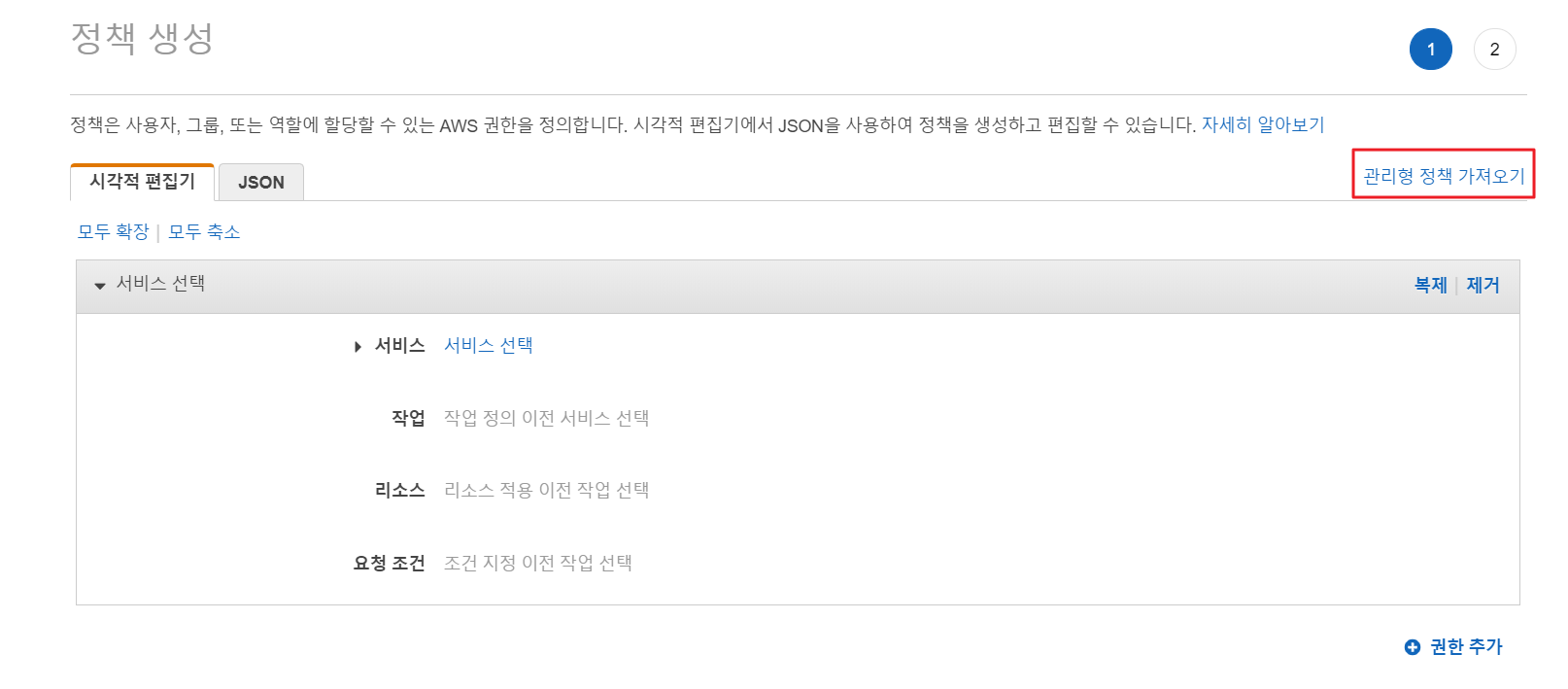The height and width of the screenshot is (689, 1568).
Task: Click 모두 확장 to expand all
Action: [x=113, y=232]
